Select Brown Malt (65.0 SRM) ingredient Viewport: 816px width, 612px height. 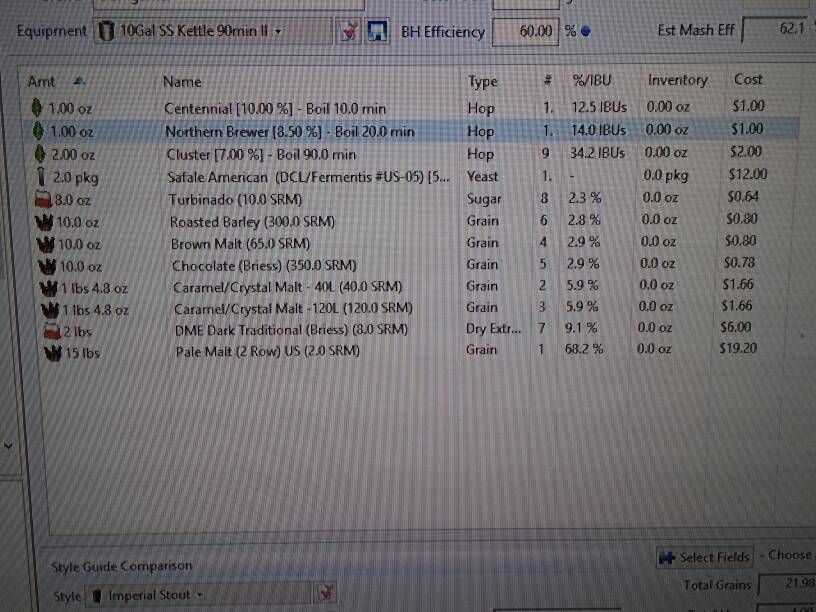[240, 244]
